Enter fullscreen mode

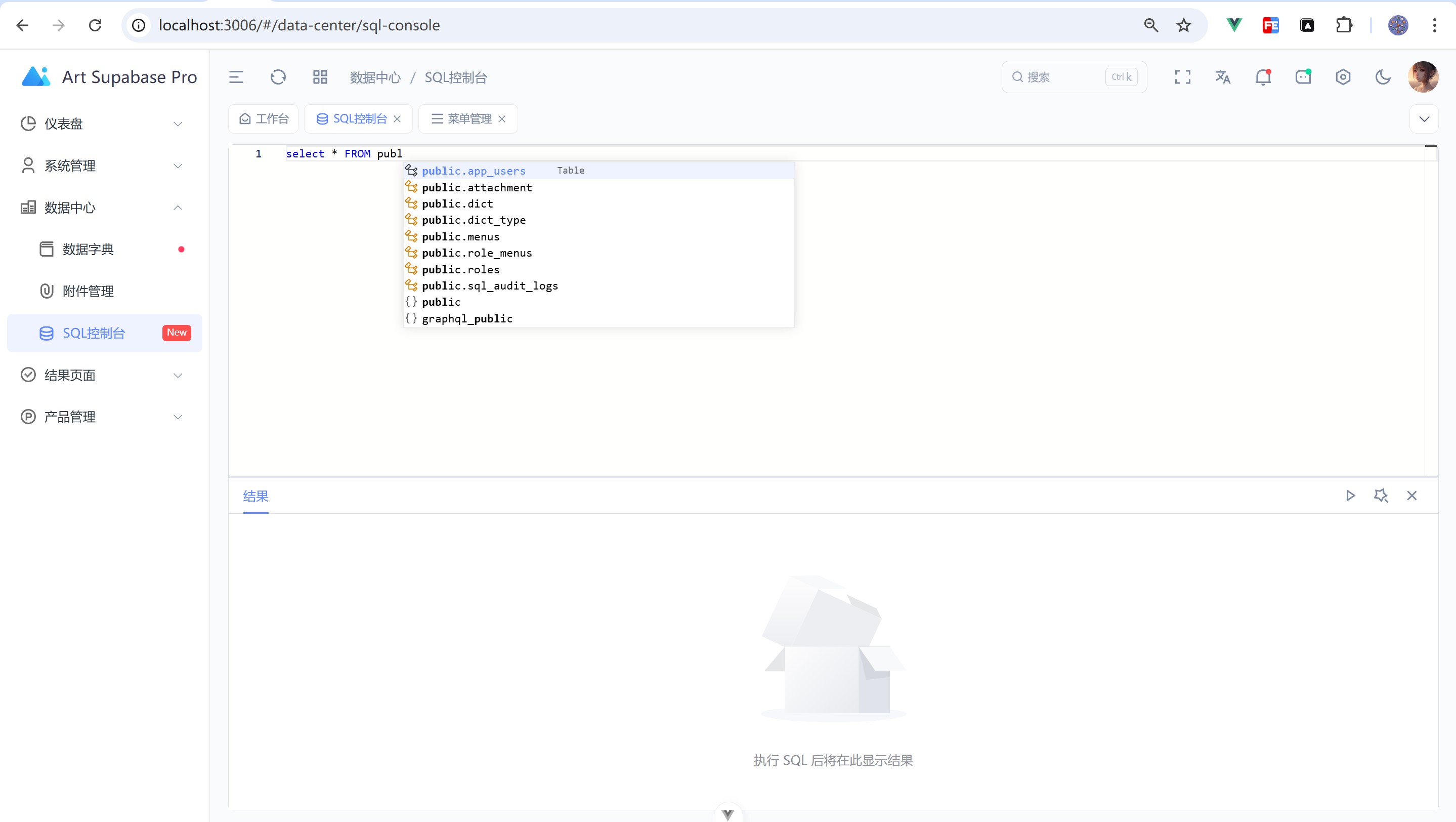(1182, 77)
